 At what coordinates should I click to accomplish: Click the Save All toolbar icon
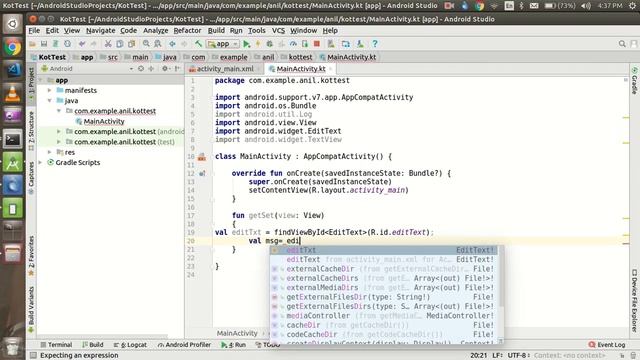[x=44, y=44]
